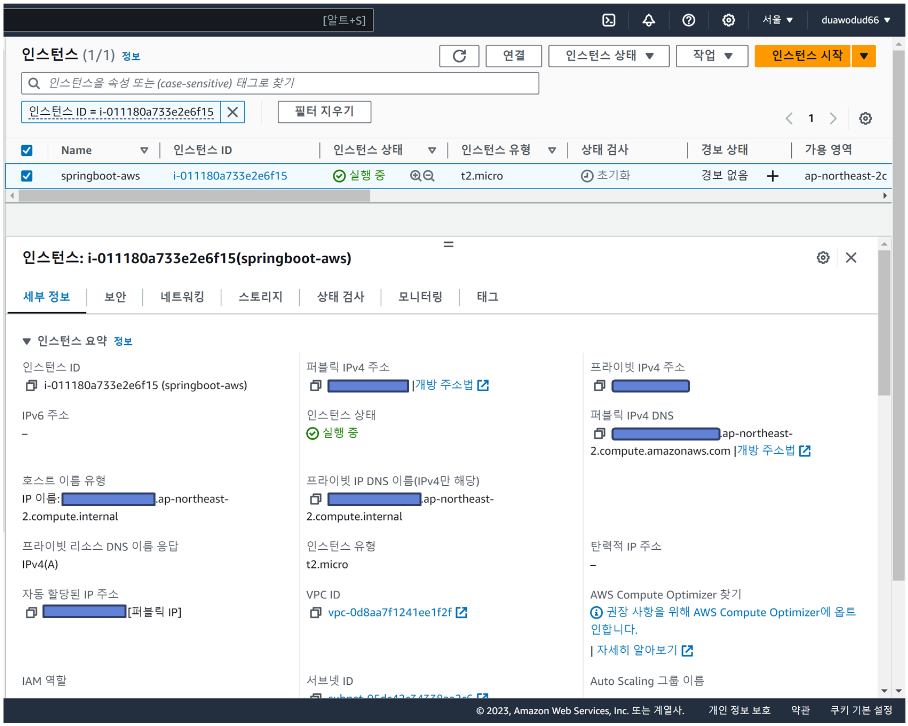
Task: Click the search magnifier icon
Action: pos(34,83)
